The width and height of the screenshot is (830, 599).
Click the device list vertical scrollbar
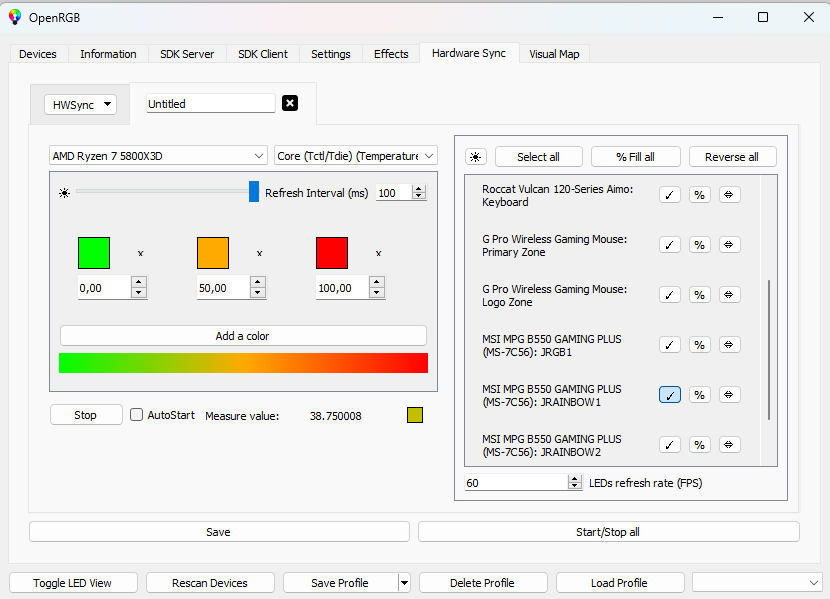coord(769,350)
